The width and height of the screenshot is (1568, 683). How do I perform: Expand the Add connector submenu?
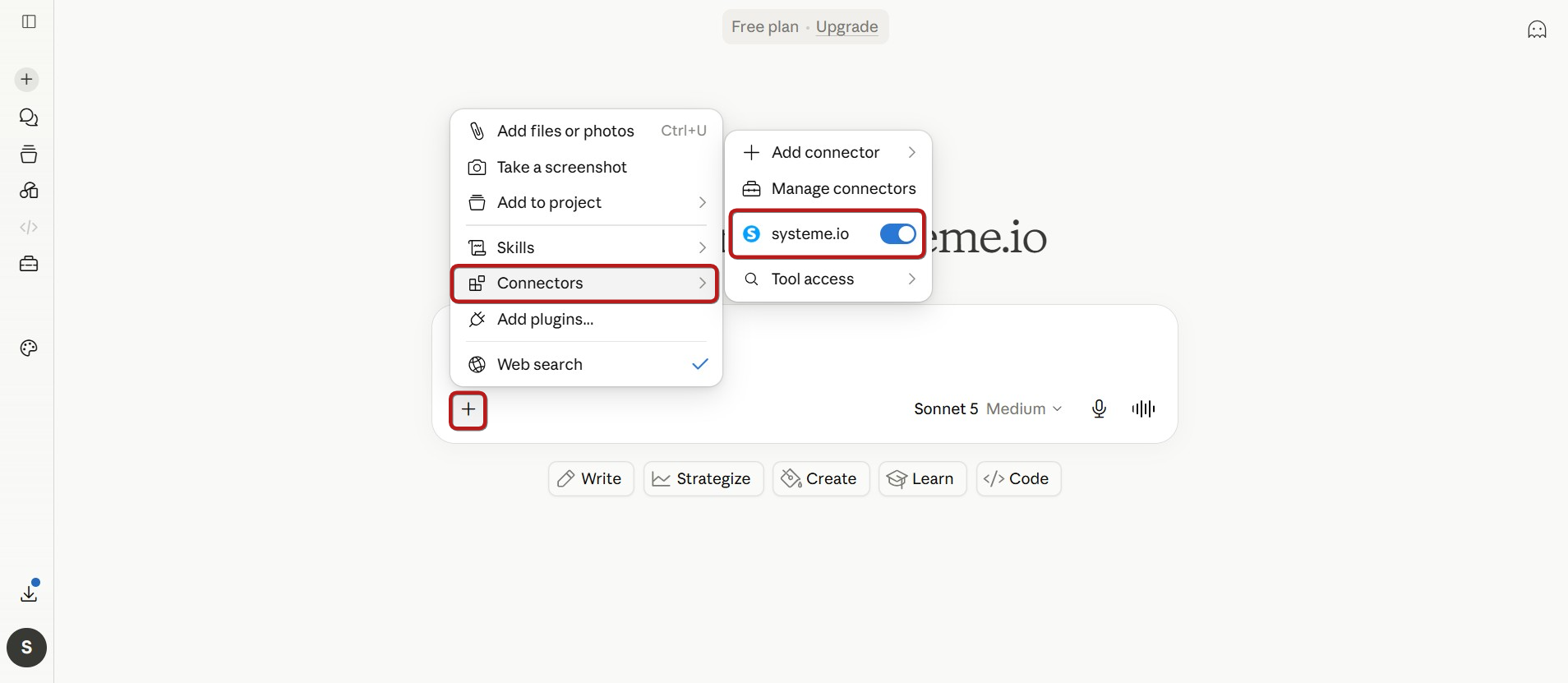coord(828,152)
